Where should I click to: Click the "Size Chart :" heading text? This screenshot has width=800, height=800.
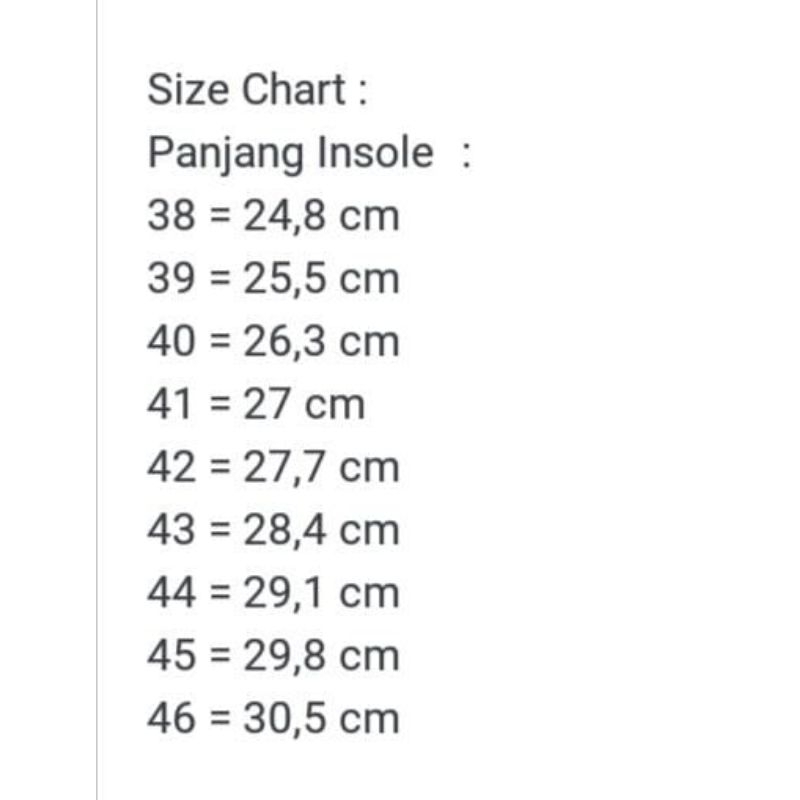pos(258,90)
